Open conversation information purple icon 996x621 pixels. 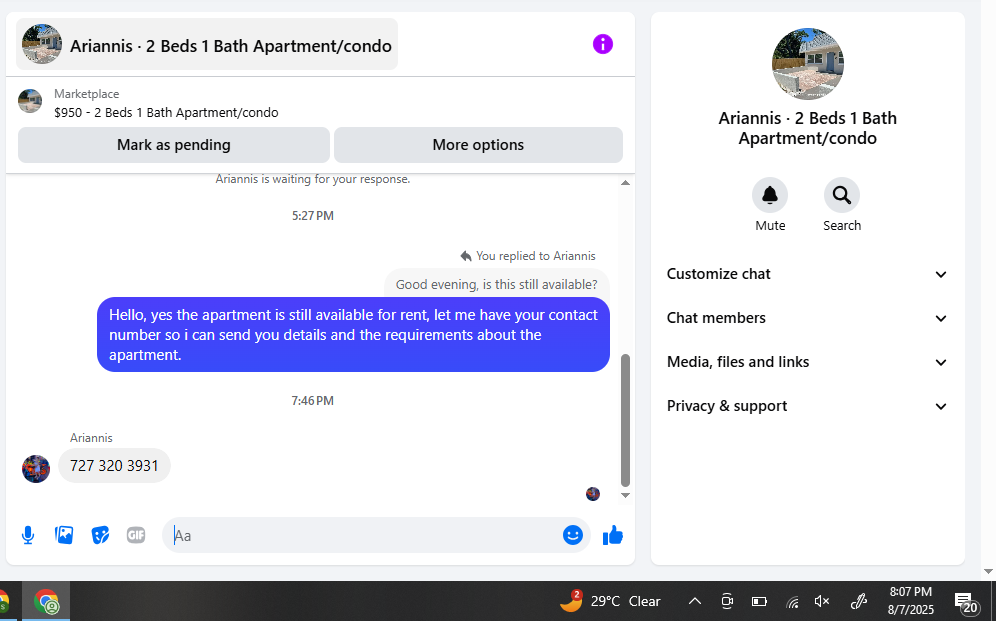(603, 44)
